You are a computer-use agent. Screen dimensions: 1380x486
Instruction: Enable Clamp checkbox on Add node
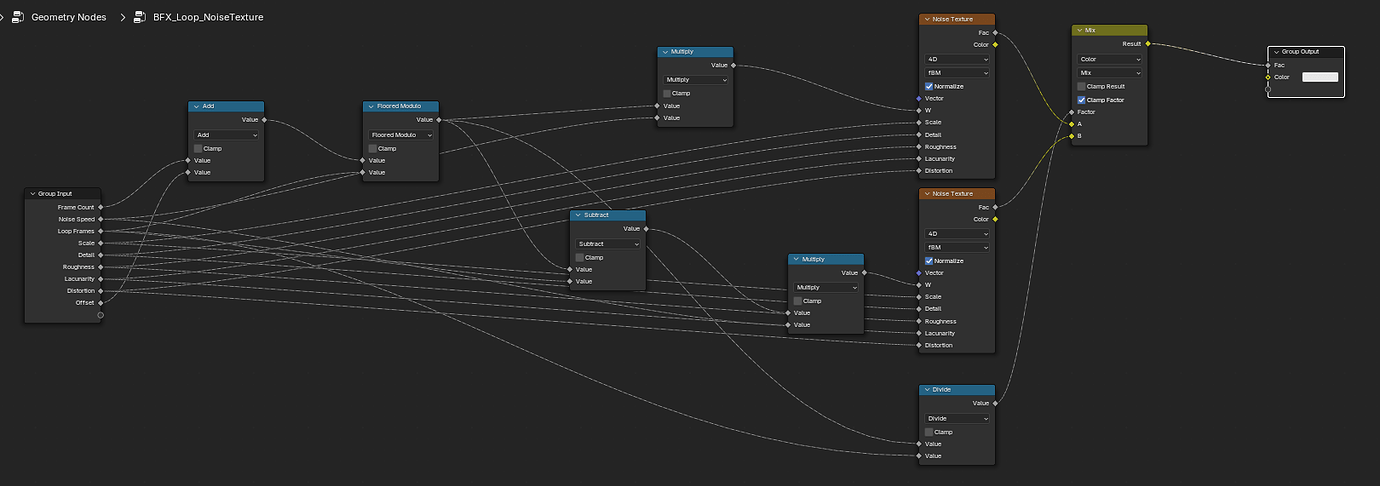197,148
